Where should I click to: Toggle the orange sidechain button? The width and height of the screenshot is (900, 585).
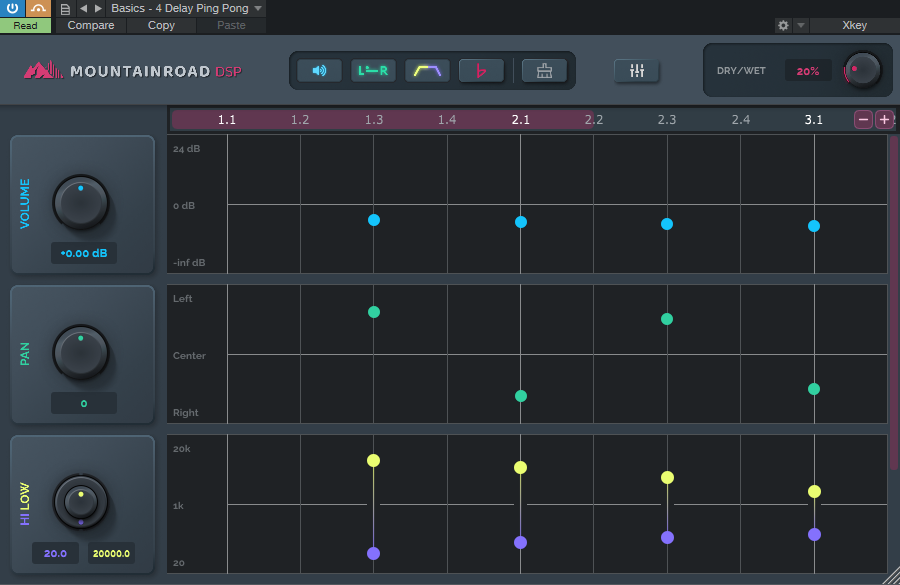(38, 8)
